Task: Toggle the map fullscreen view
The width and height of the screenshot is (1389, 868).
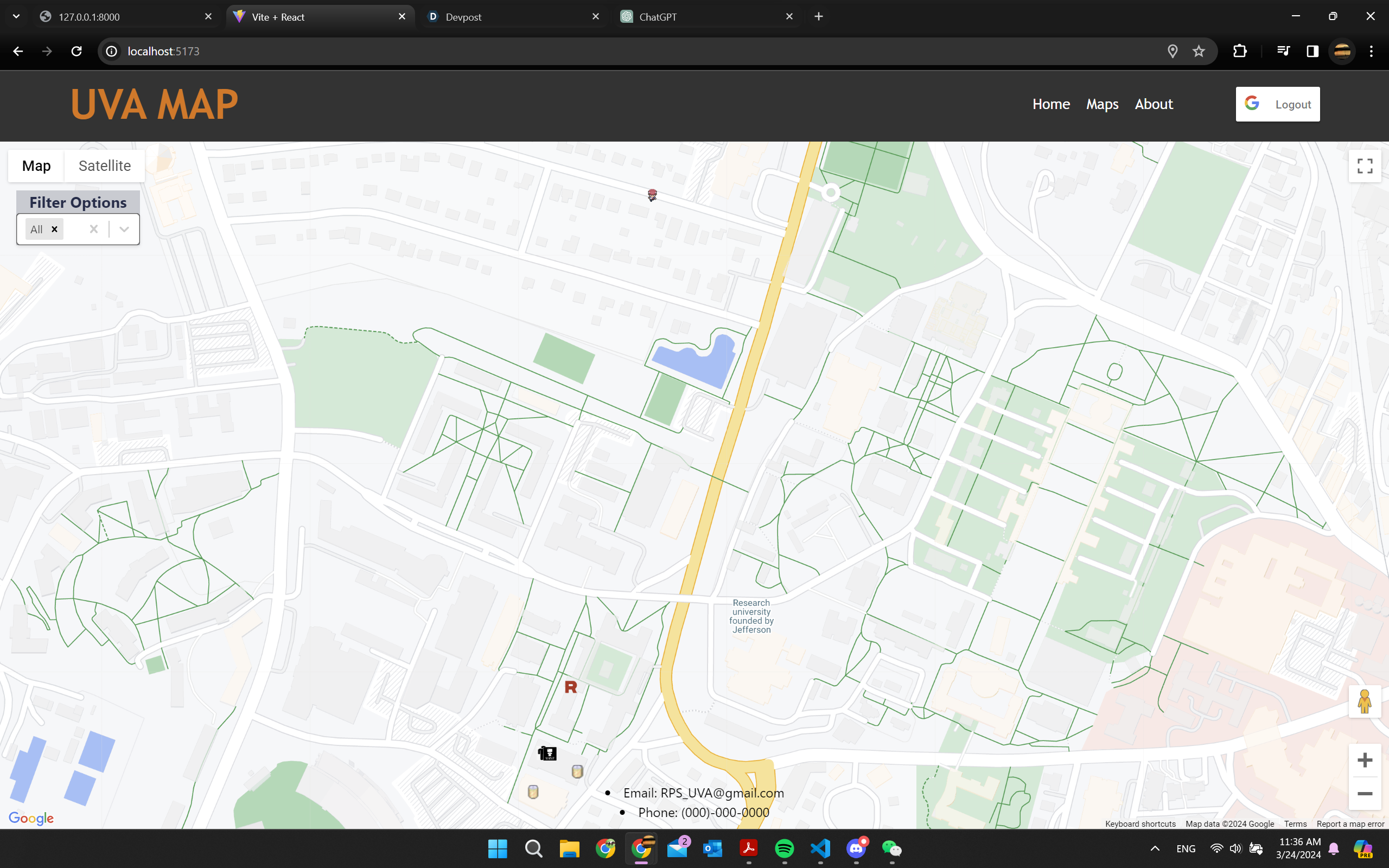Action: (1365, 166)
